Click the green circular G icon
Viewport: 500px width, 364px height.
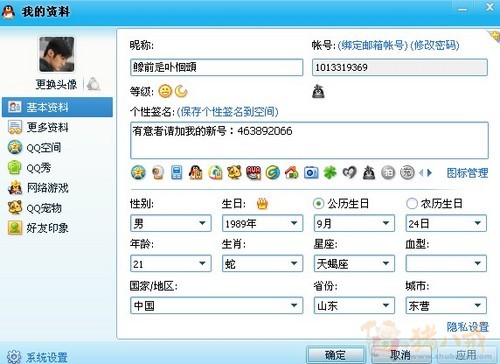(x=272, y=173)
